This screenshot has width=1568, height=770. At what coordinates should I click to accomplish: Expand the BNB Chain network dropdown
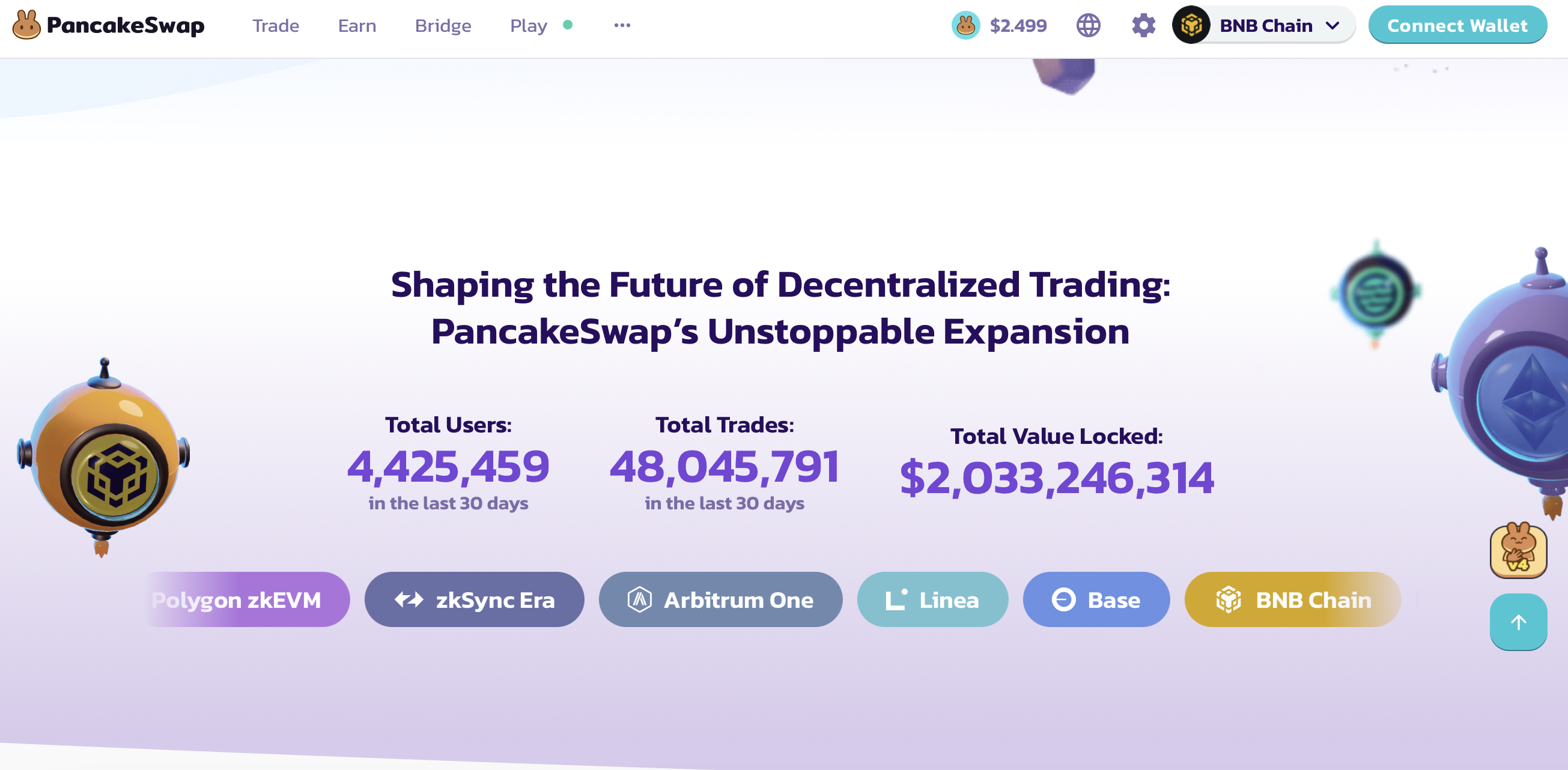1265,25
